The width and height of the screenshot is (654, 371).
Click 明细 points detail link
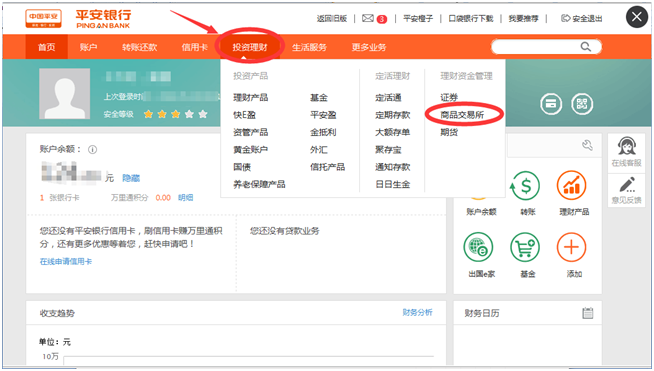pos(186,198)
